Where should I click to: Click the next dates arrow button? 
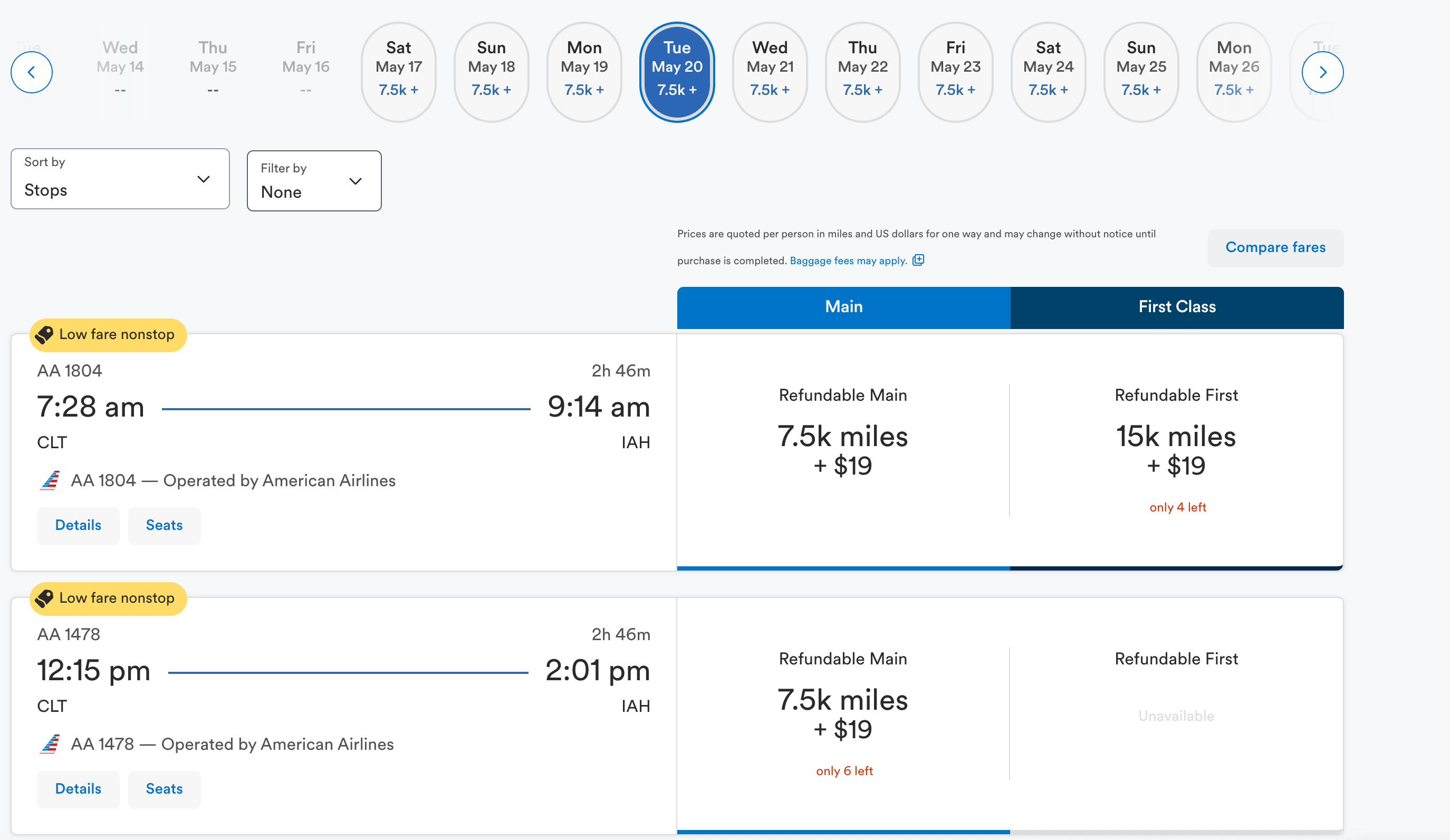(x=1322, y=72)
